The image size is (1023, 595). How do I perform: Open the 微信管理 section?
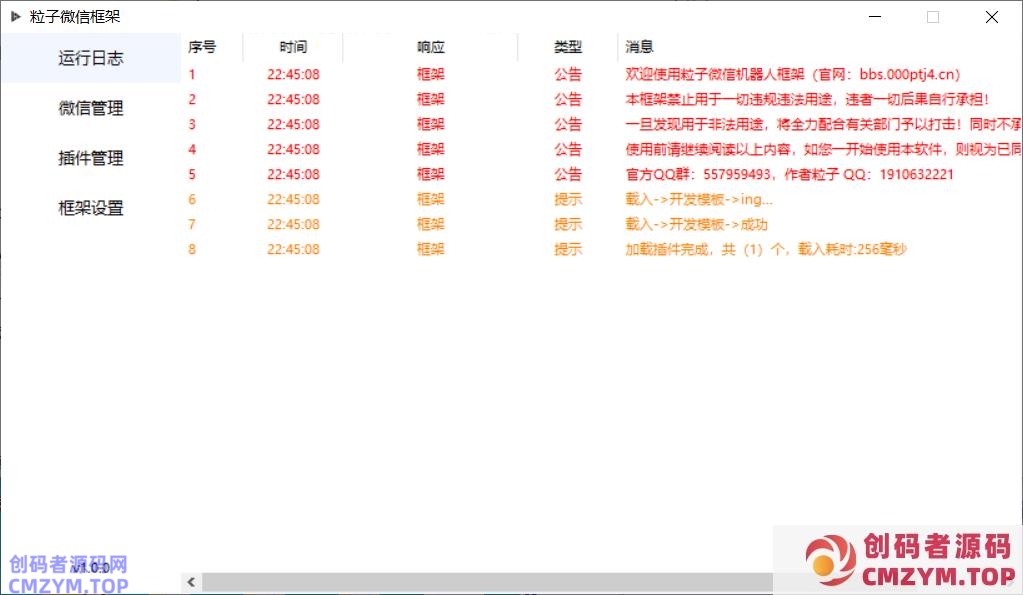pyautogui.click(x=91, y=108)
